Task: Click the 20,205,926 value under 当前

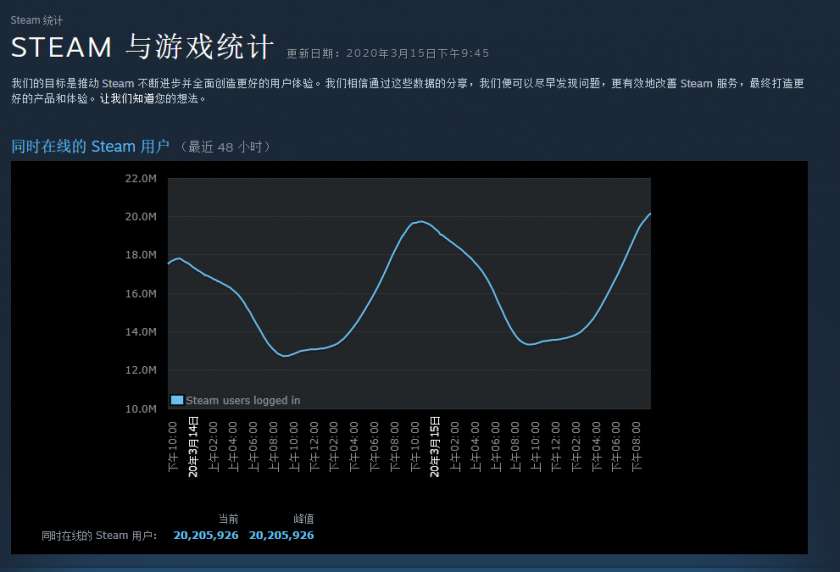Action: point(206,536)
